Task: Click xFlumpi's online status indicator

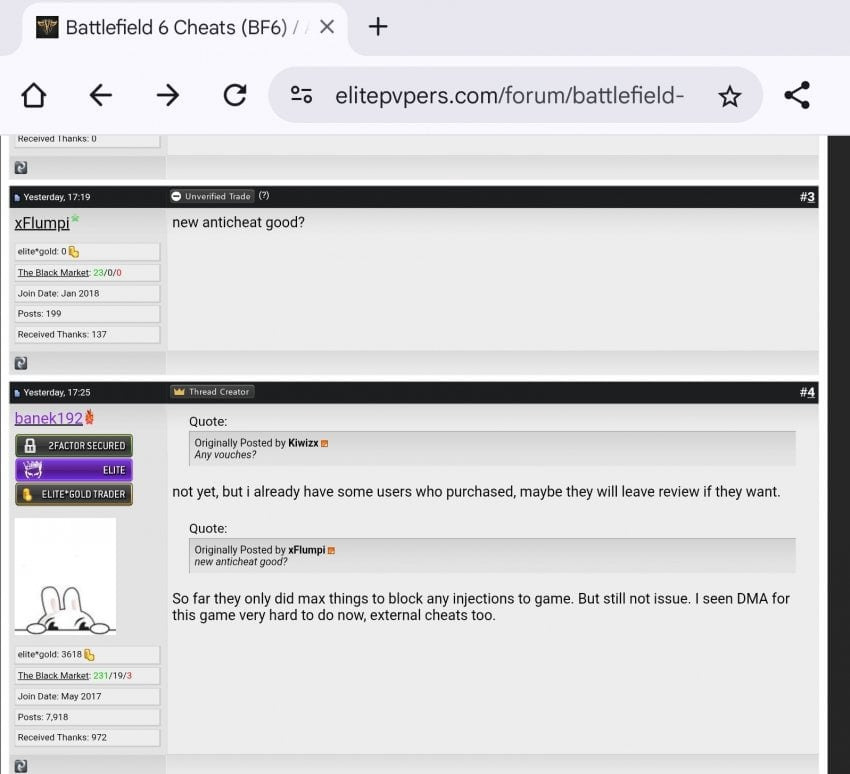Action: coord(75,218)
